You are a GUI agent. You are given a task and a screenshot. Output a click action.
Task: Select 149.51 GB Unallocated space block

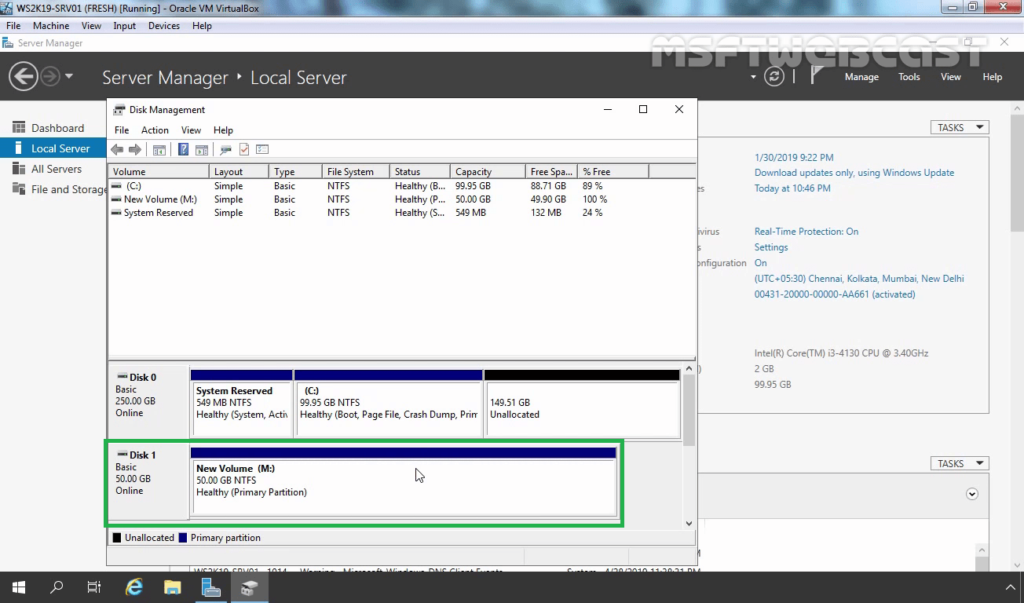[582, 403]
